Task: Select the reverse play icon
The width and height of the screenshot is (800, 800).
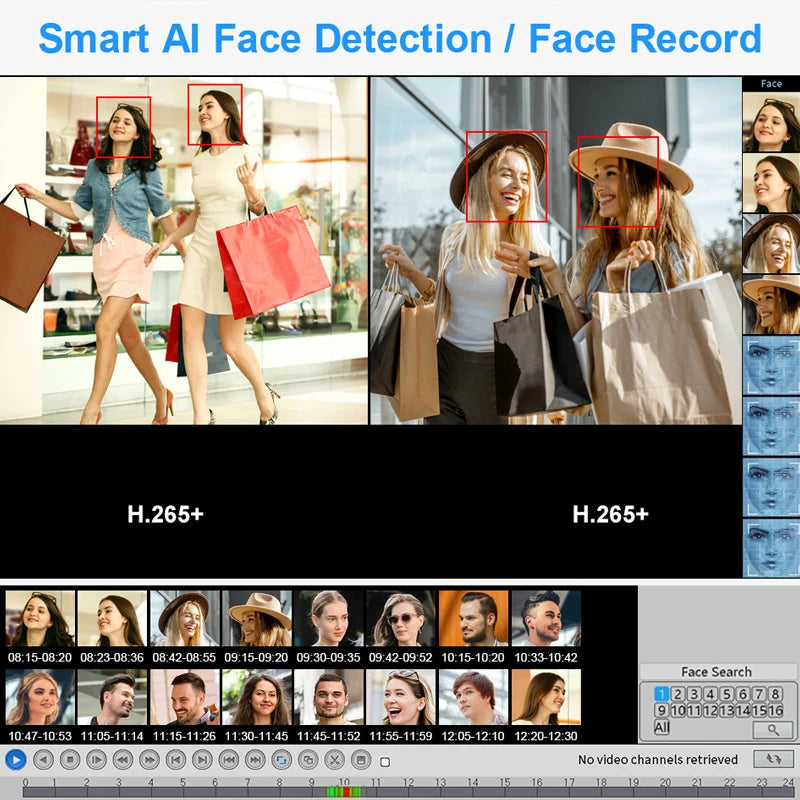Action: [43, 758]
